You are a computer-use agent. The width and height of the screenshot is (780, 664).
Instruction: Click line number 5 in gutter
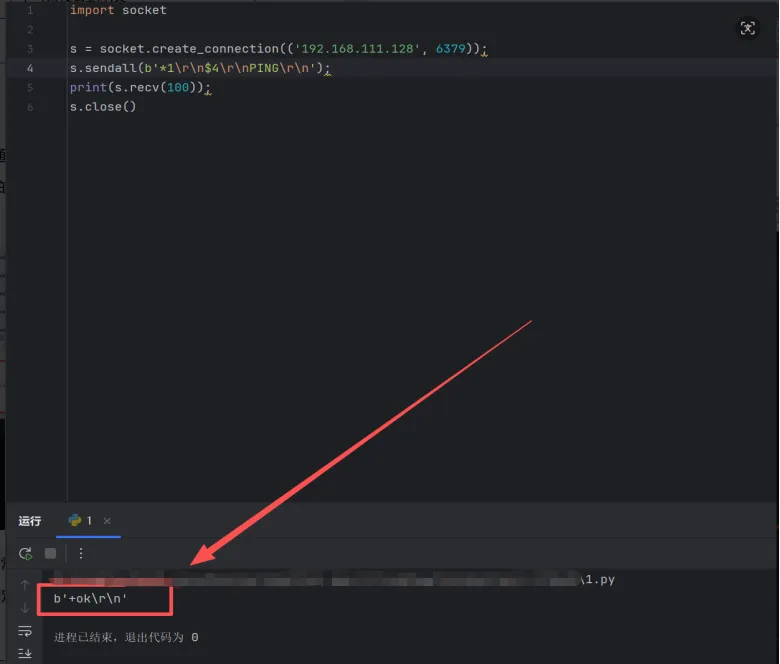[x=30, y=88]
